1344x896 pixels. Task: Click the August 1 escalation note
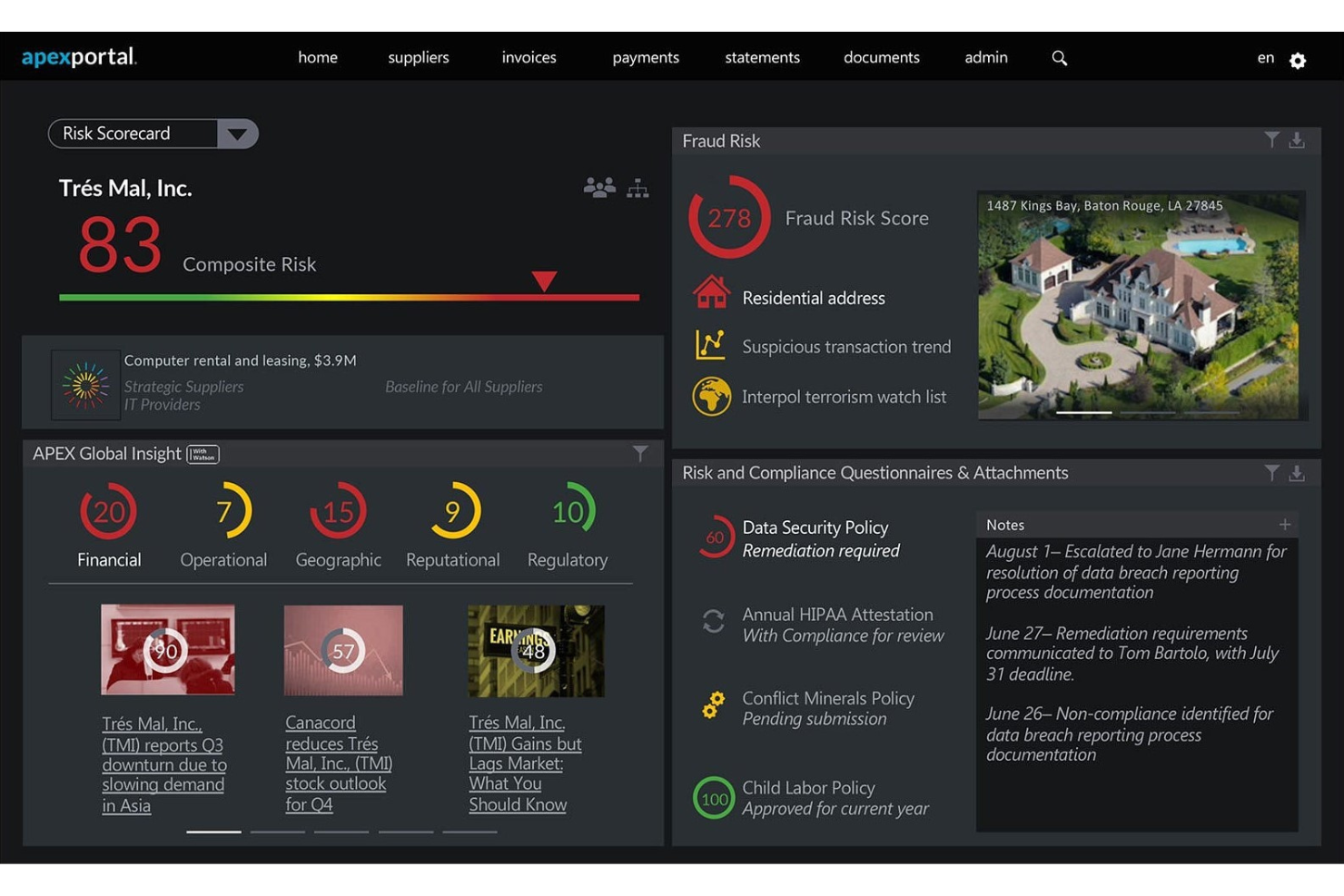[1136, 572]
